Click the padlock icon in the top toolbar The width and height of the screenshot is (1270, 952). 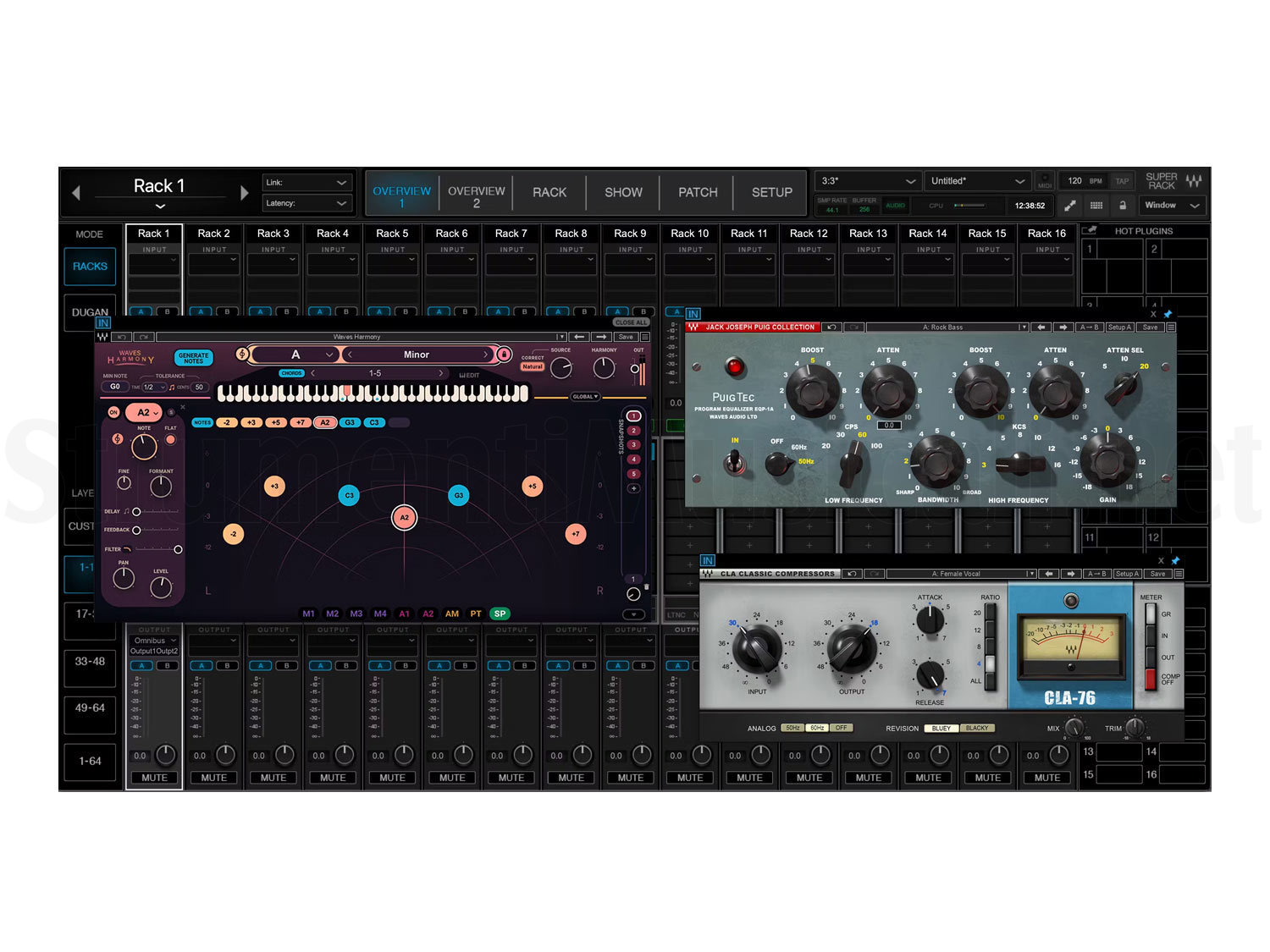1124,205
